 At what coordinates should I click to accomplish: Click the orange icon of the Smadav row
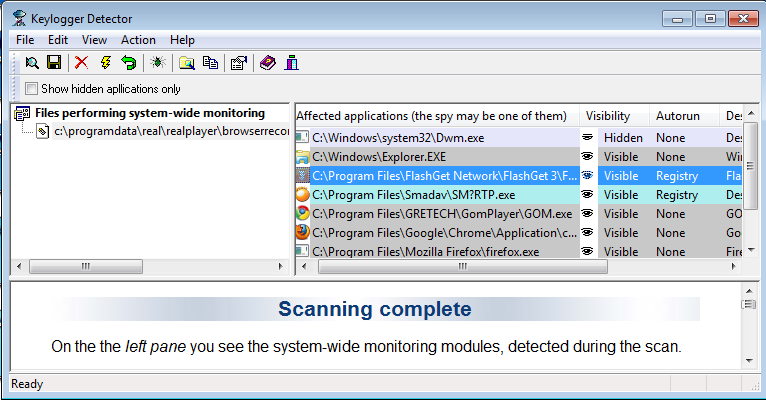point(302,194)
